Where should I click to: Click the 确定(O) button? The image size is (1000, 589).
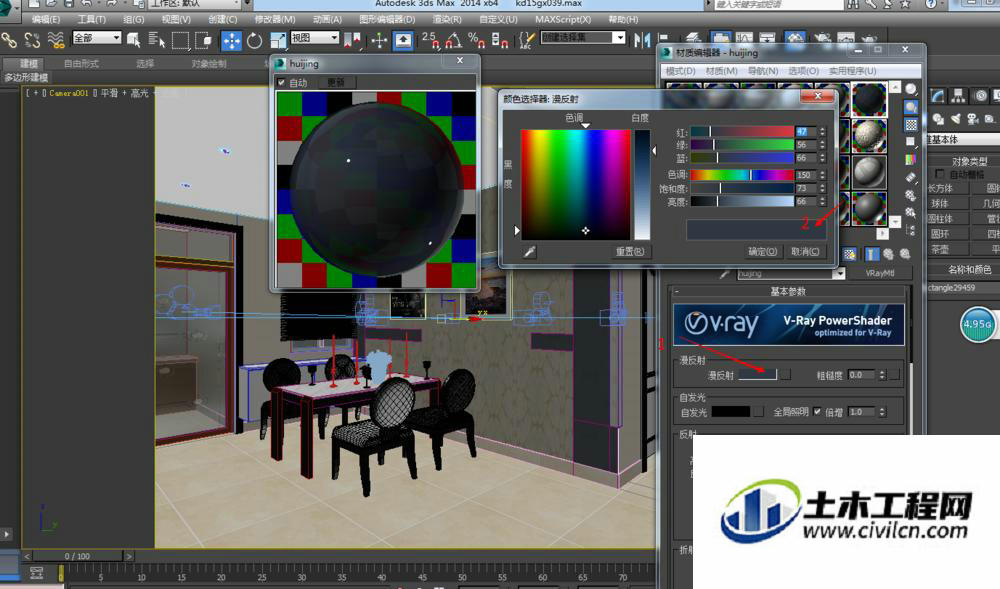(x=762, y=252)
